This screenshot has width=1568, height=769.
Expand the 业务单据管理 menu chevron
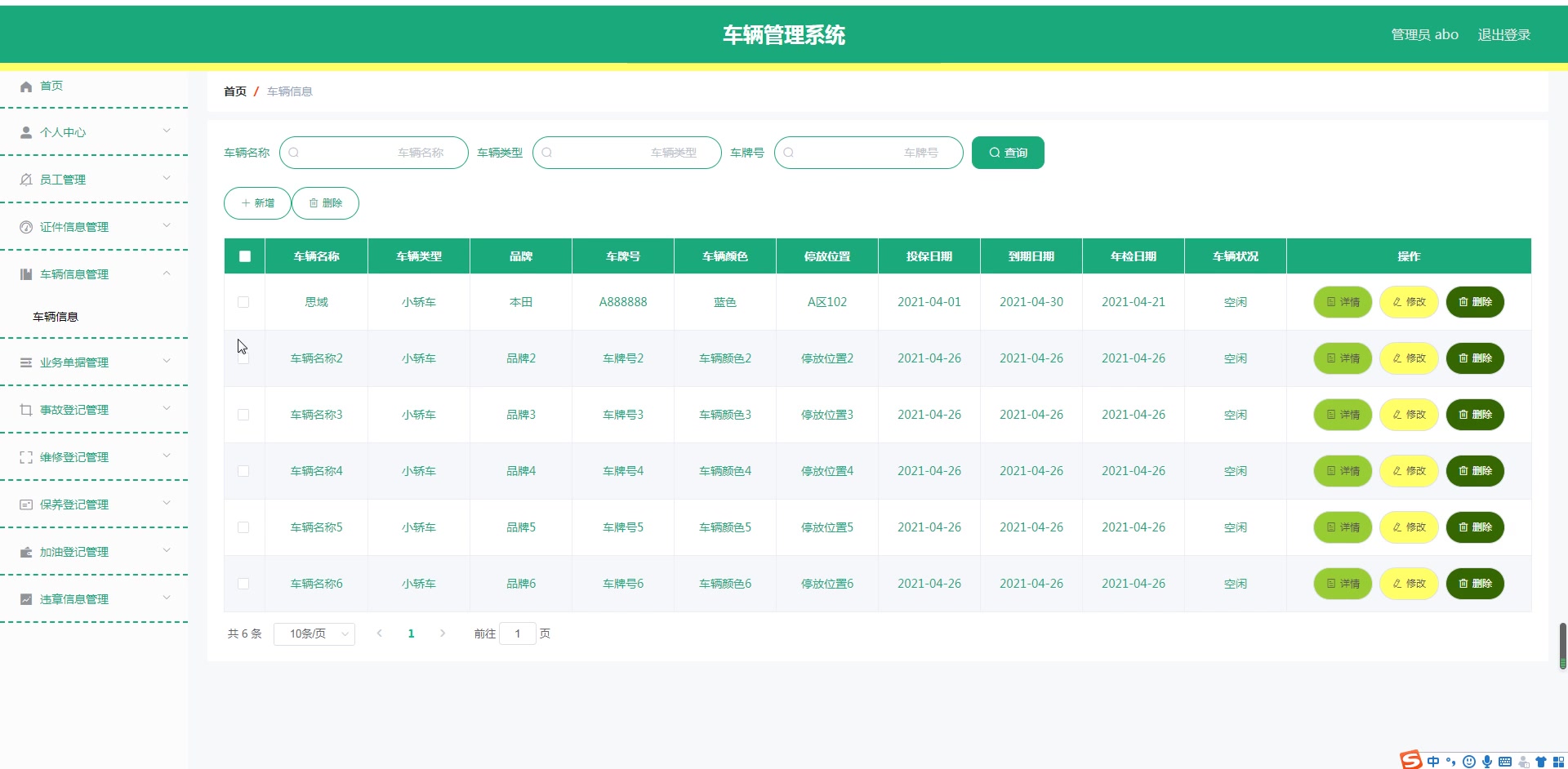pyautogui.click(x=167, y=361)
